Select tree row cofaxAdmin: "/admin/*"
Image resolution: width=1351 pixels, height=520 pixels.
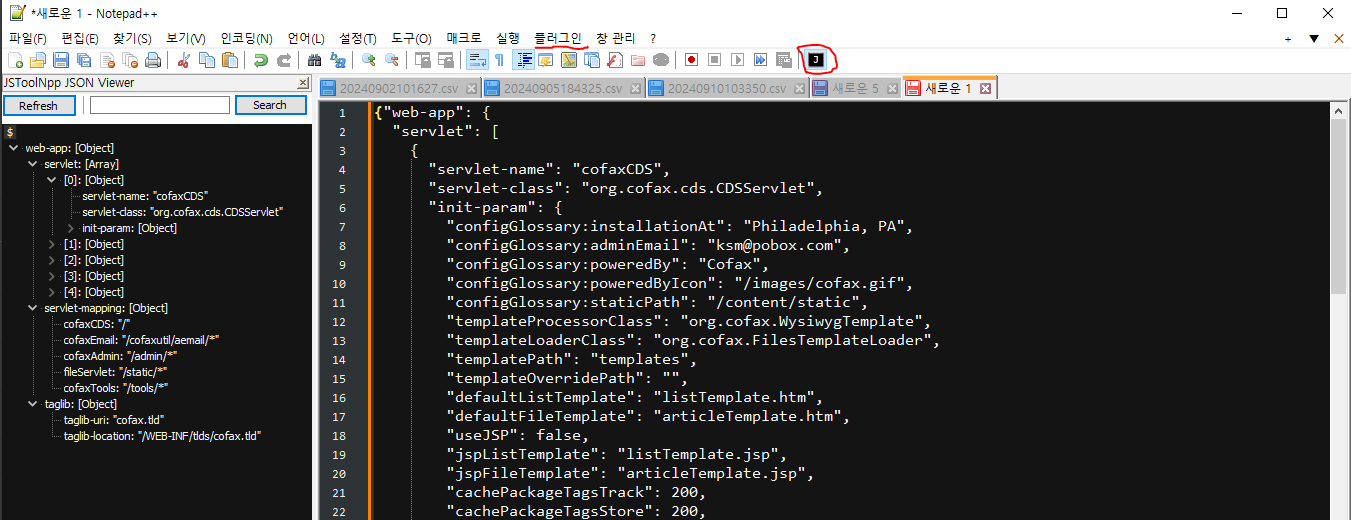120,356
